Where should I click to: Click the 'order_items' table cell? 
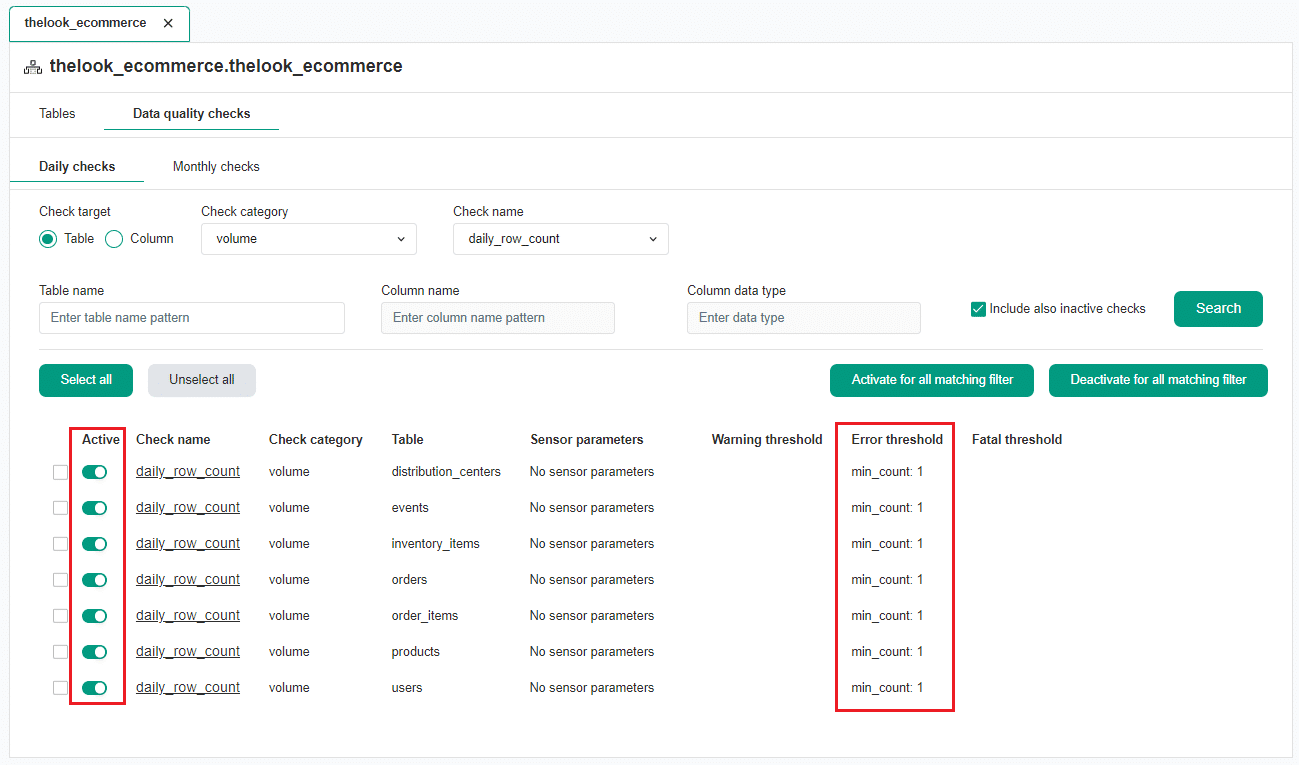pos(425,616)
